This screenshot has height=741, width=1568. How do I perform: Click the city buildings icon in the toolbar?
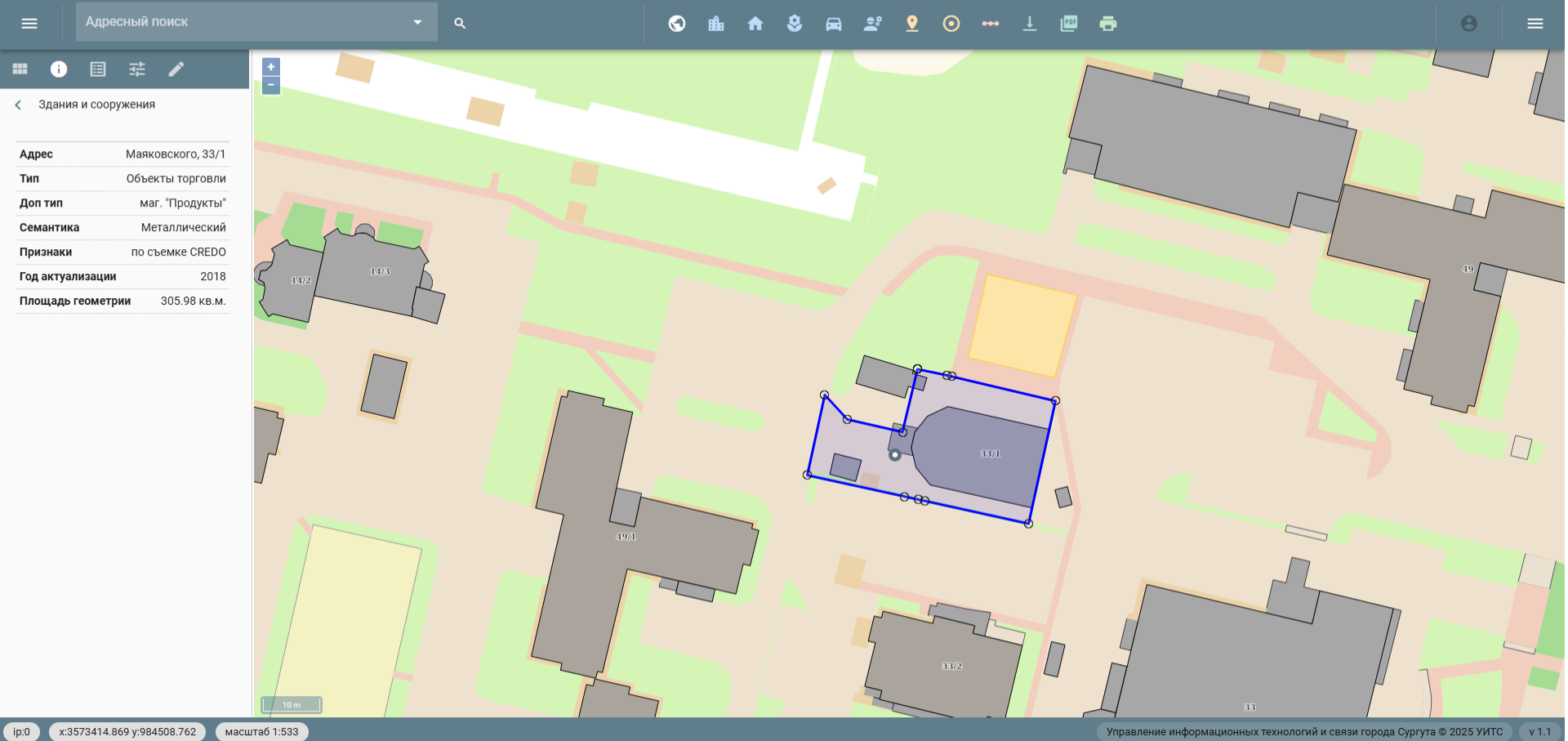[716, 24]
